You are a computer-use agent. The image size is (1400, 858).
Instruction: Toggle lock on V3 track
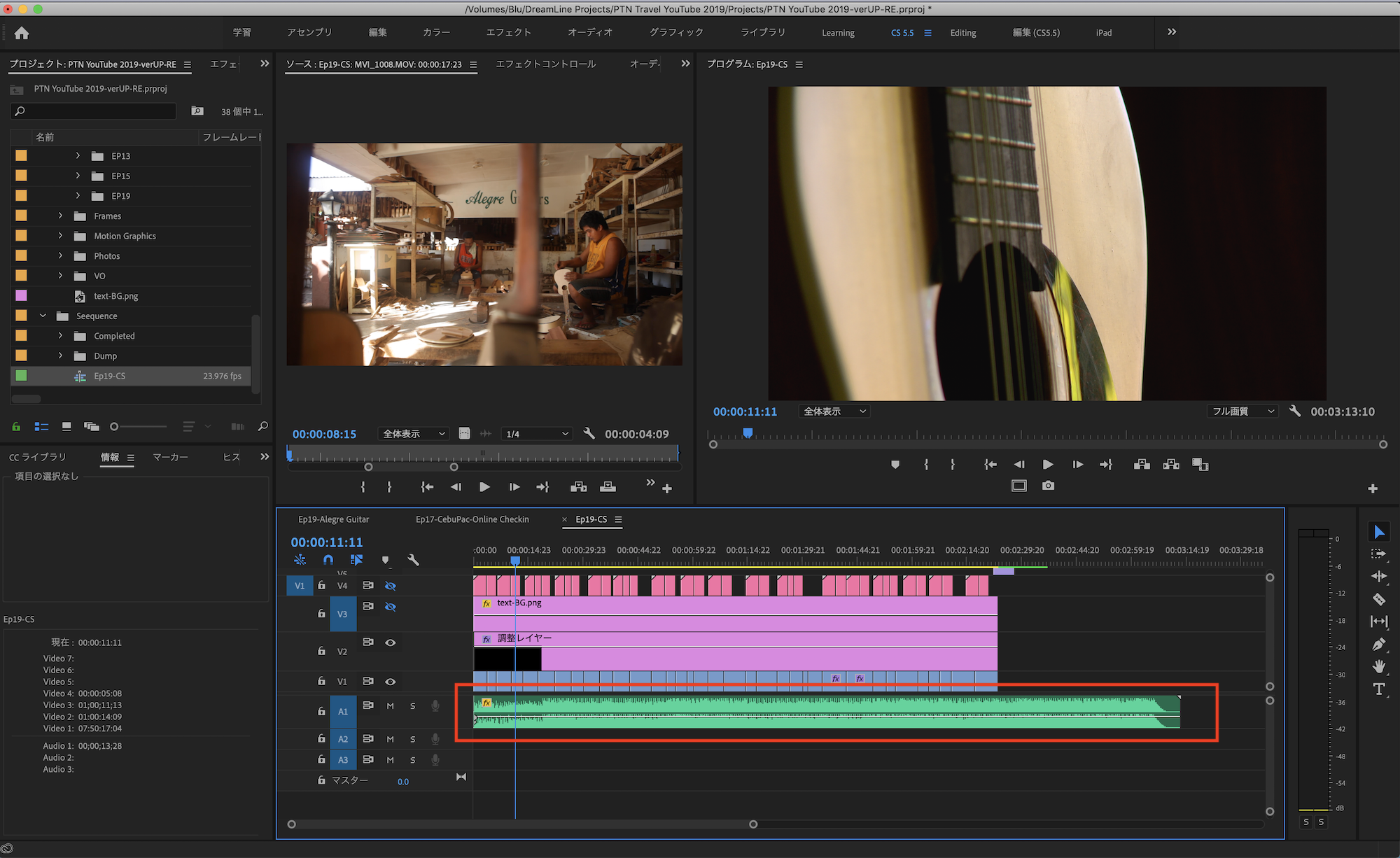click(x=321, y=613)
